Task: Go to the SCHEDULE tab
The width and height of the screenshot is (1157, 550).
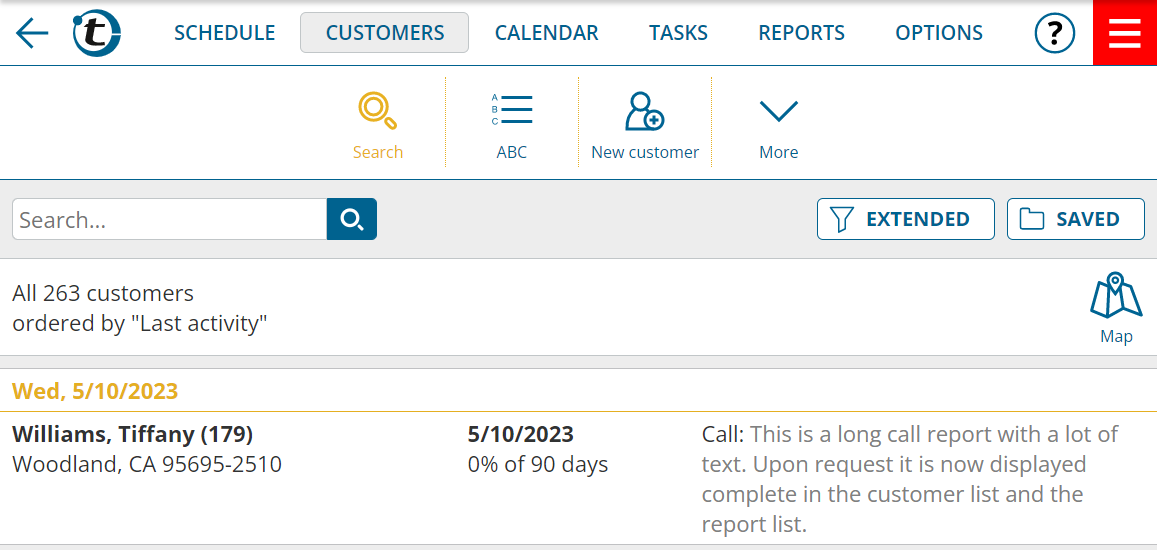Action: coord(224,33)
